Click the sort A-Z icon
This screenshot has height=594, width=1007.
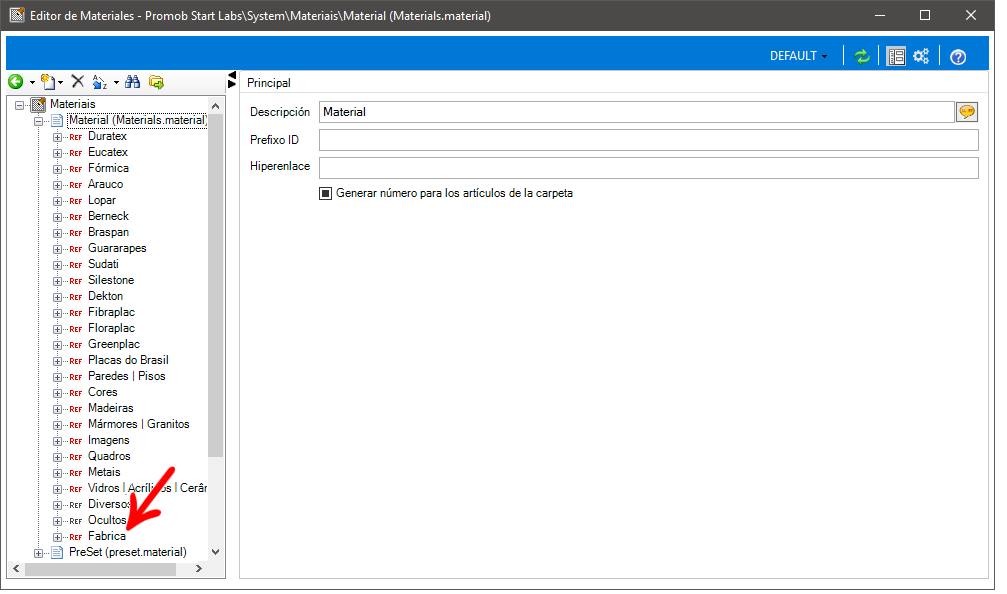coord(100,82)
